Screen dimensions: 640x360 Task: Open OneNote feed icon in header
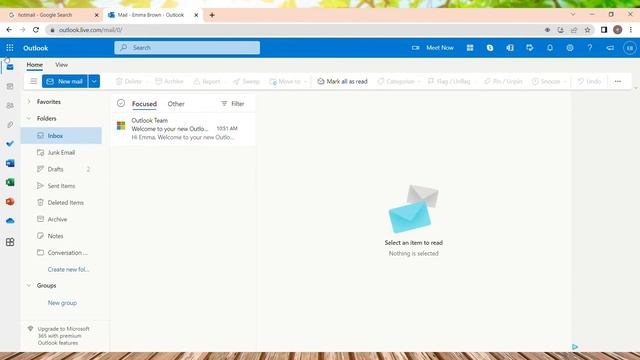(510, 48)
